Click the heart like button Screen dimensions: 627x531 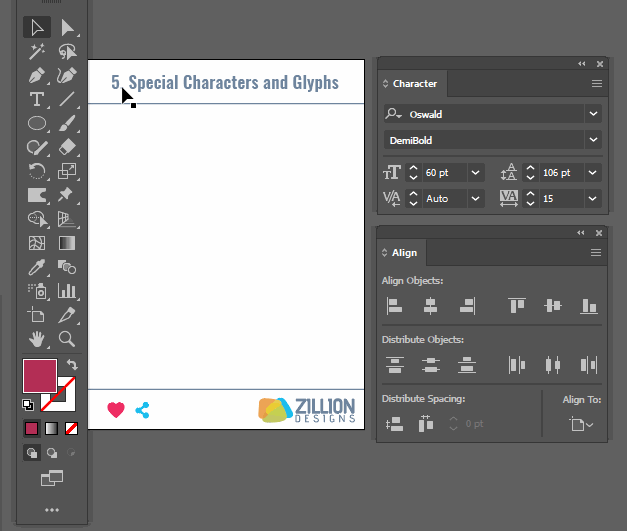[x=115, y=409]
